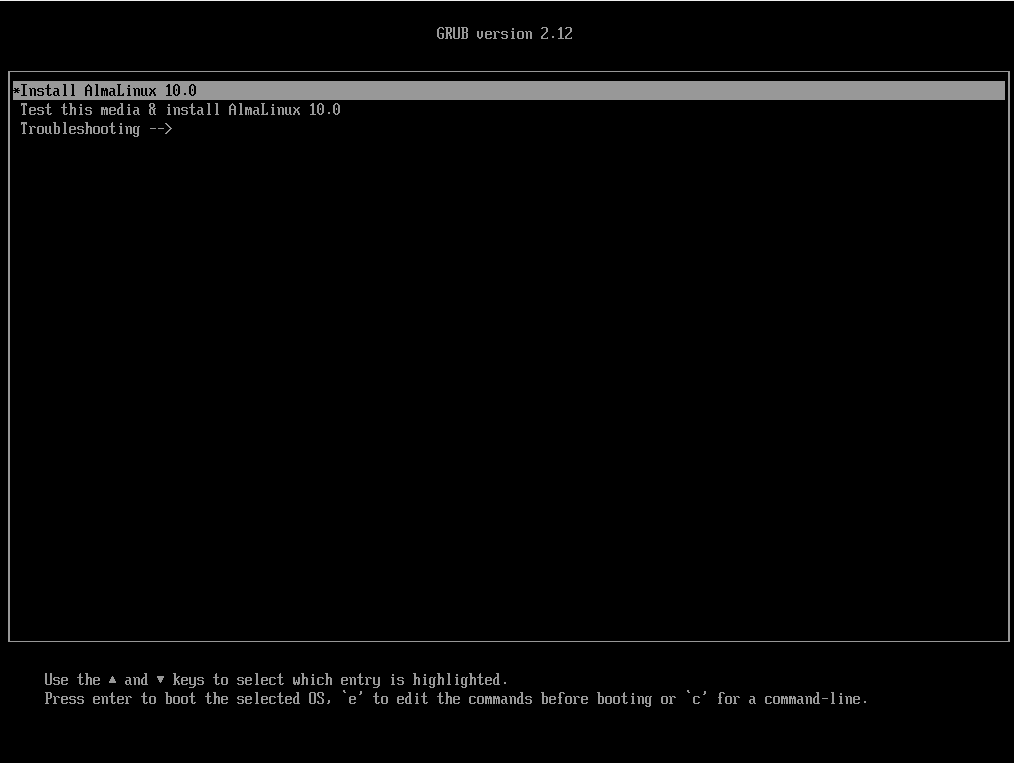Select the Install AlmaLinux 10.0 entry
The height and width of the screenshot is (763, 1014).
[x=110, y=91]
